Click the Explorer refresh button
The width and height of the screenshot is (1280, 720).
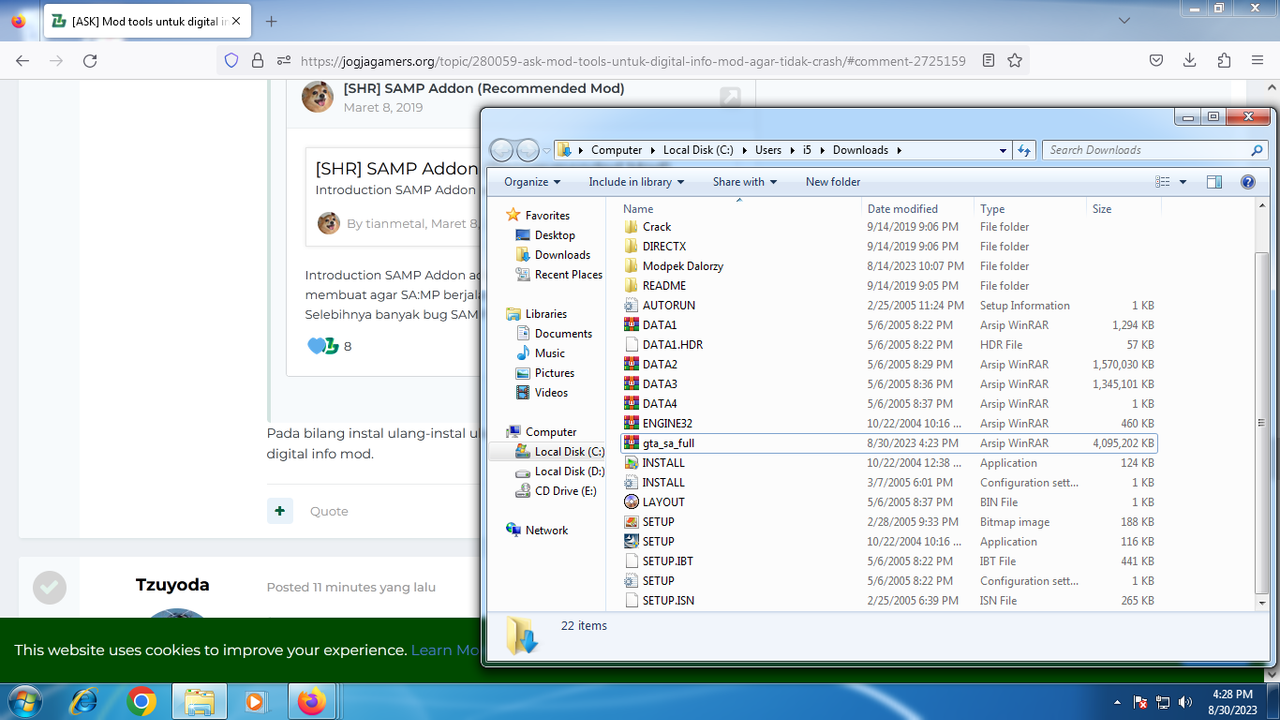pos(1024,150)
